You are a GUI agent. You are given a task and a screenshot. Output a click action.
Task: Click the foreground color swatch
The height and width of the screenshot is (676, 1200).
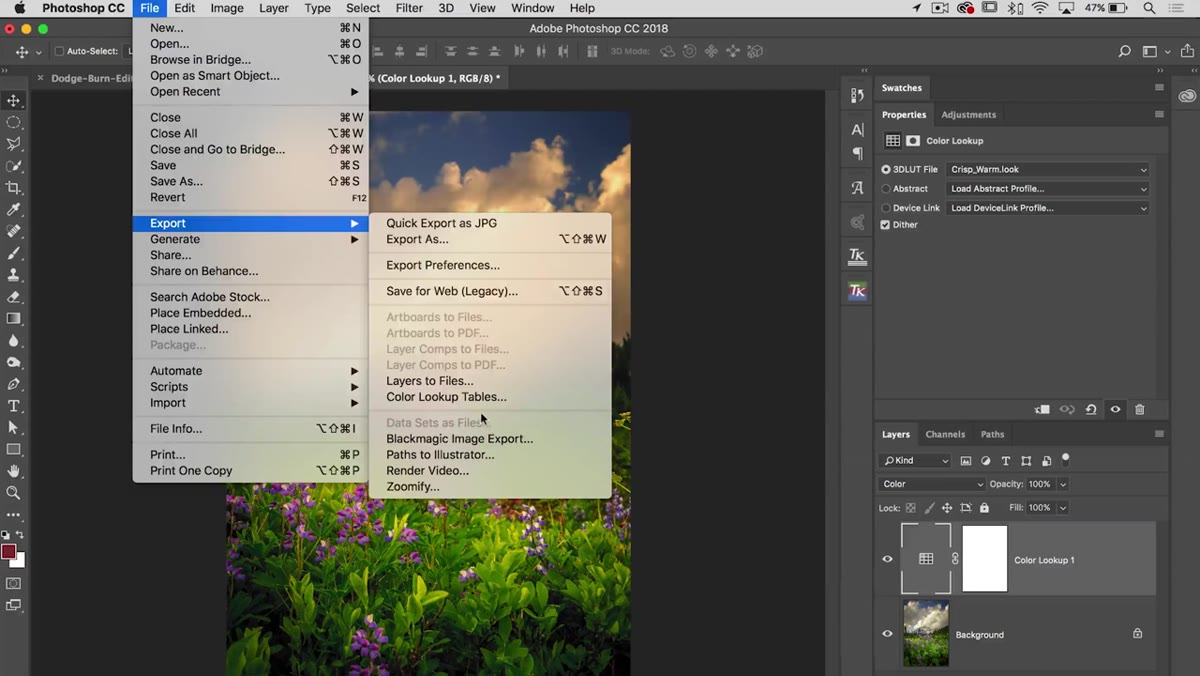[9, 551]
